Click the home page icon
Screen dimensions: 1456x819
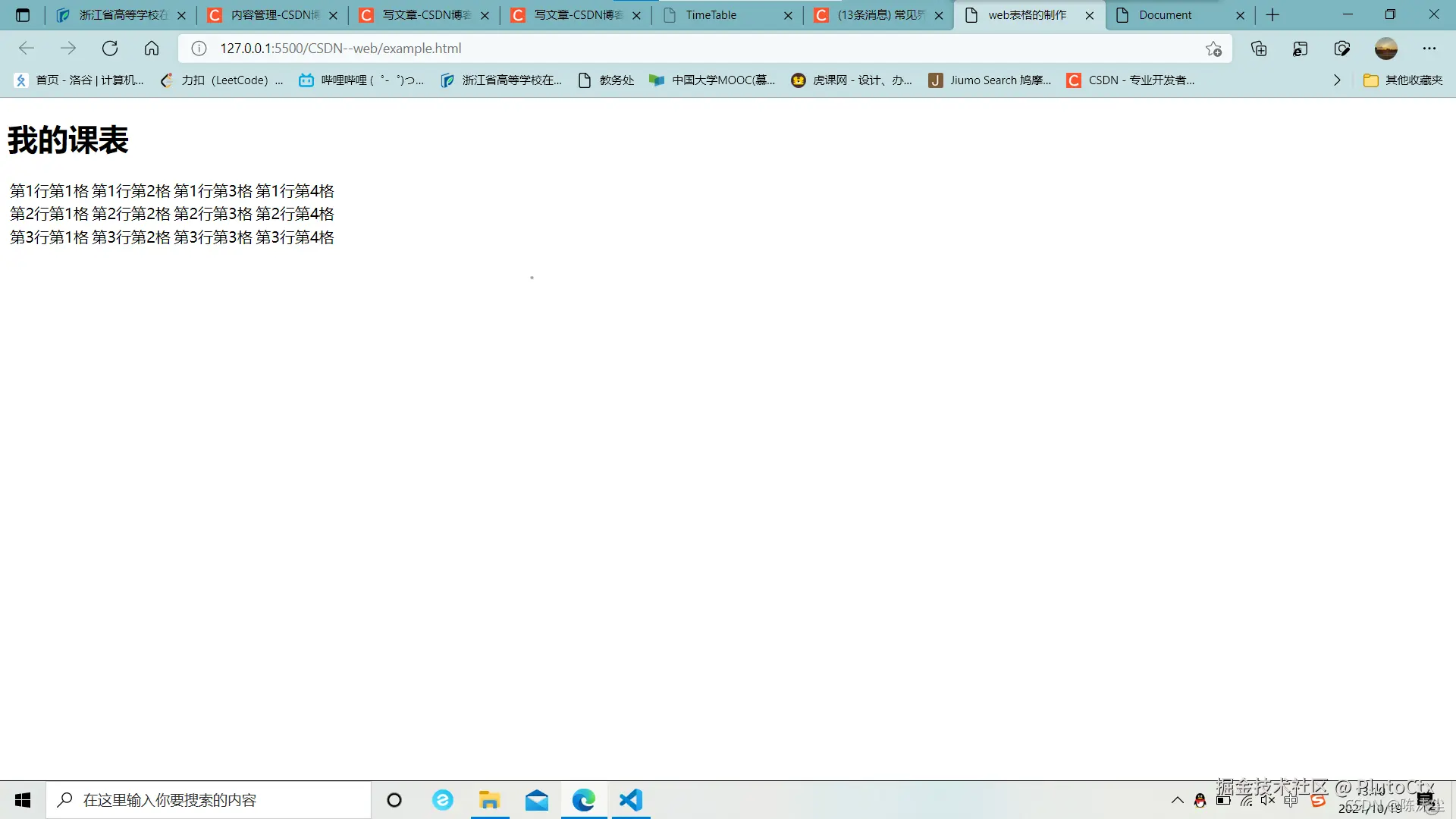[152, 49]
